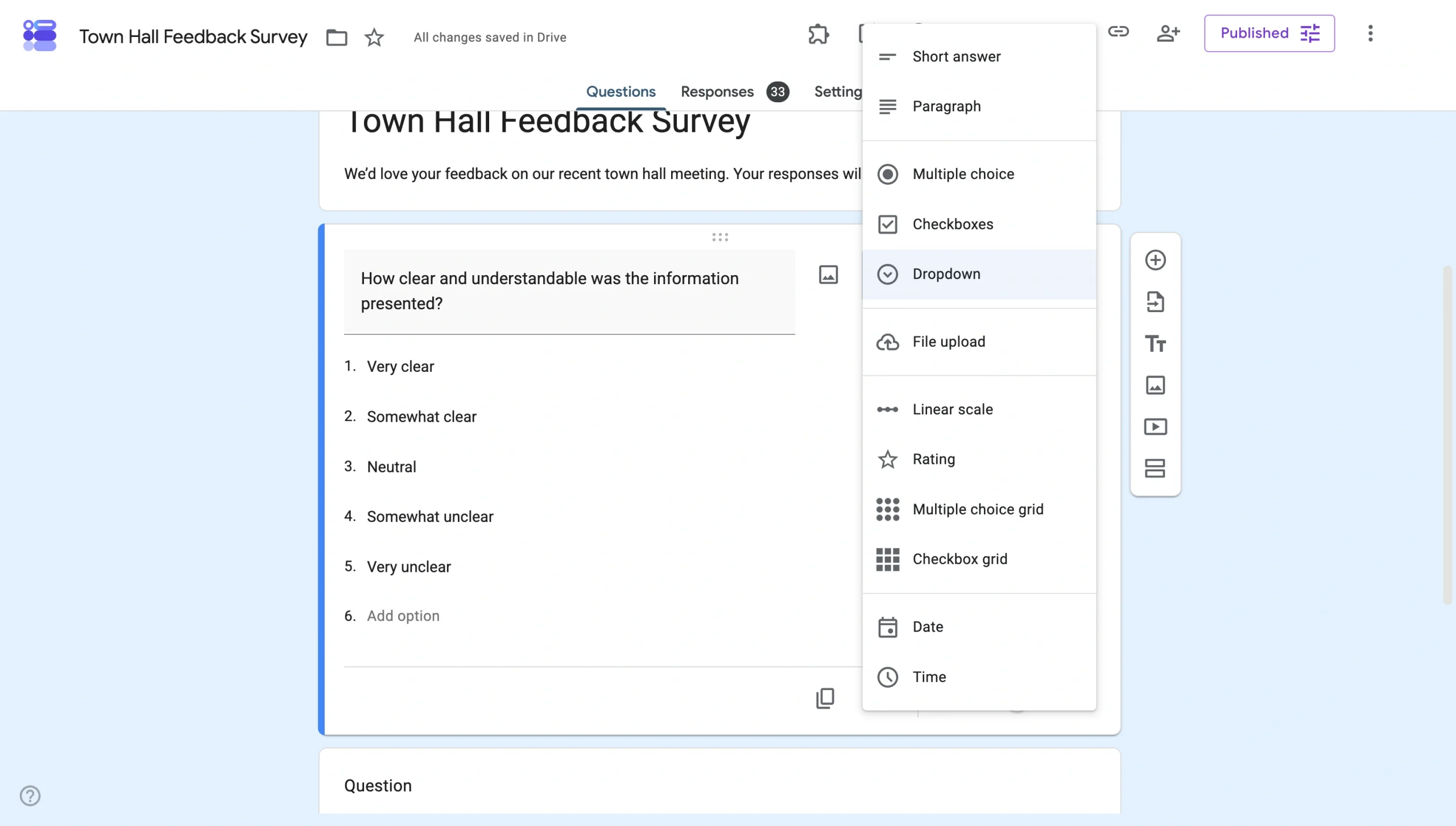
Task: Select Linear scale question type
Action: 979,409
